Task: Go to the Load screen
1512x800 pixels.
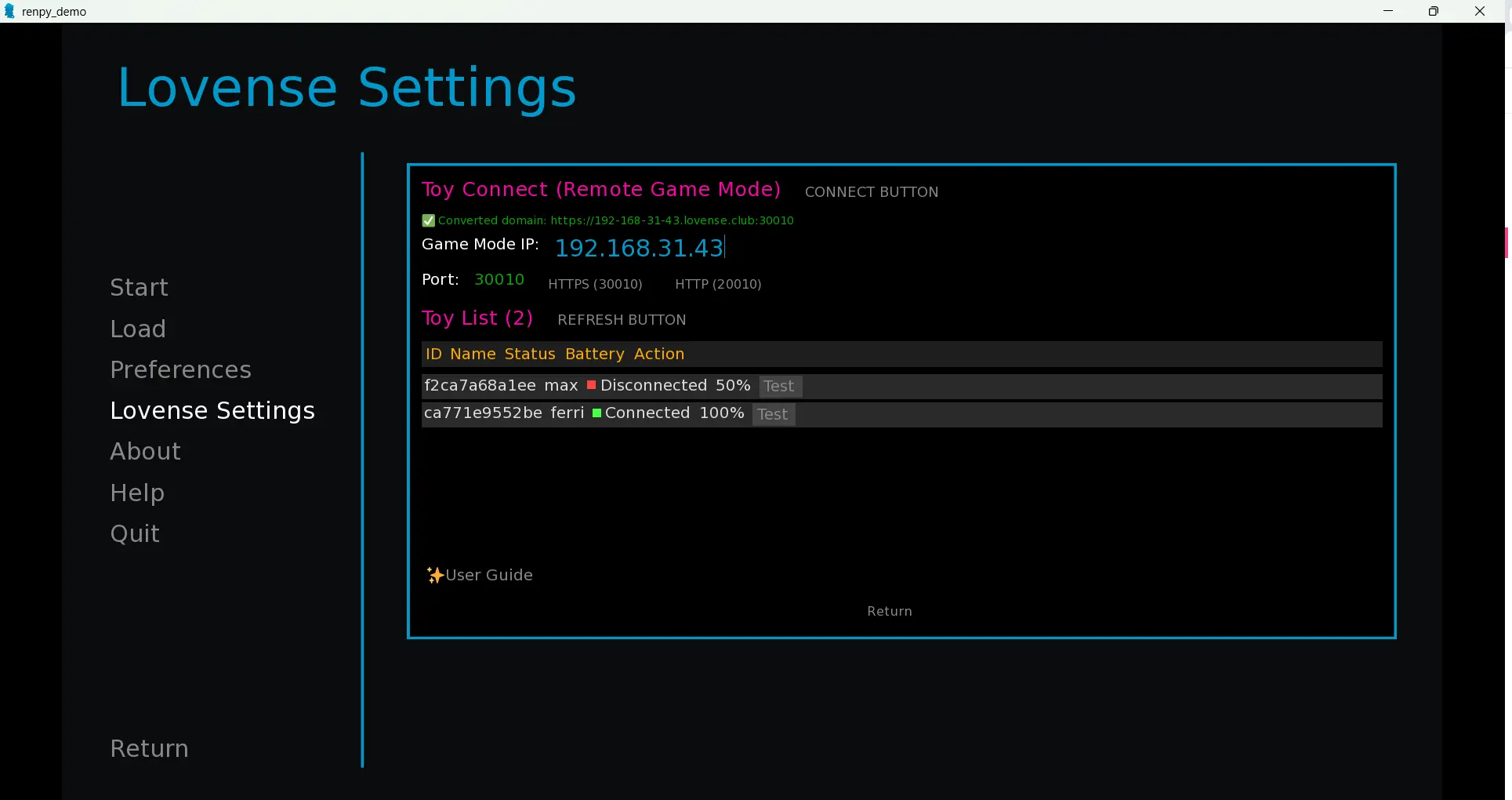Action: point(138,329)
